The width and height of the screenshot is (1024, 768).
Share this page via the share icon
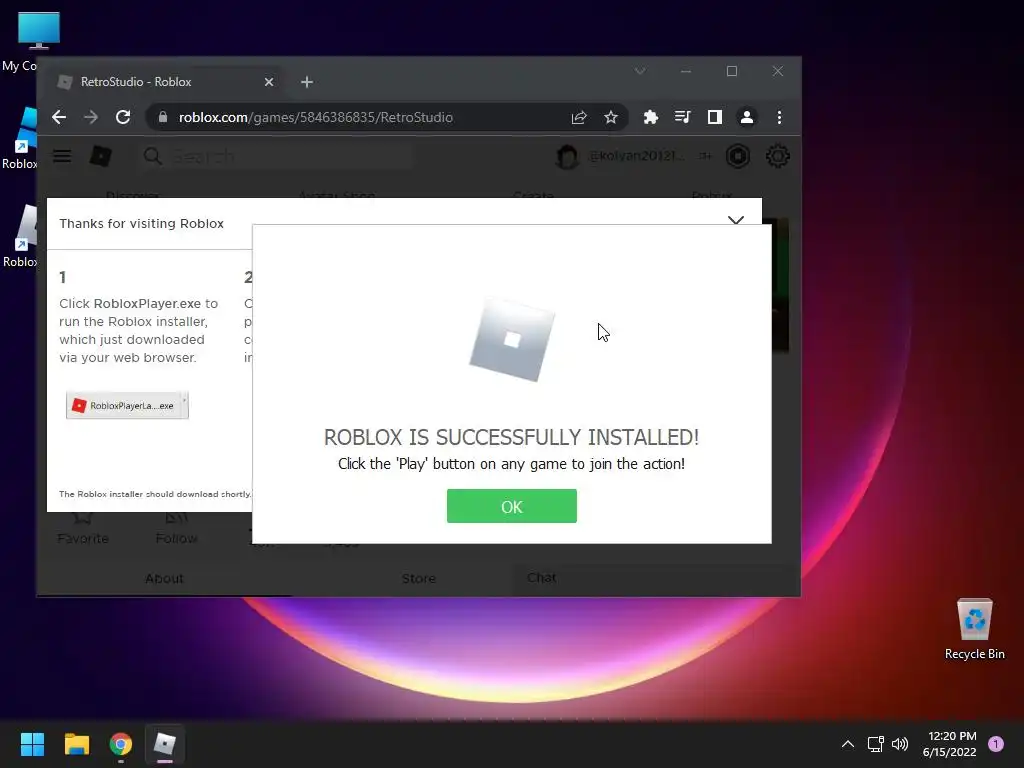click(x=579, y=118)
